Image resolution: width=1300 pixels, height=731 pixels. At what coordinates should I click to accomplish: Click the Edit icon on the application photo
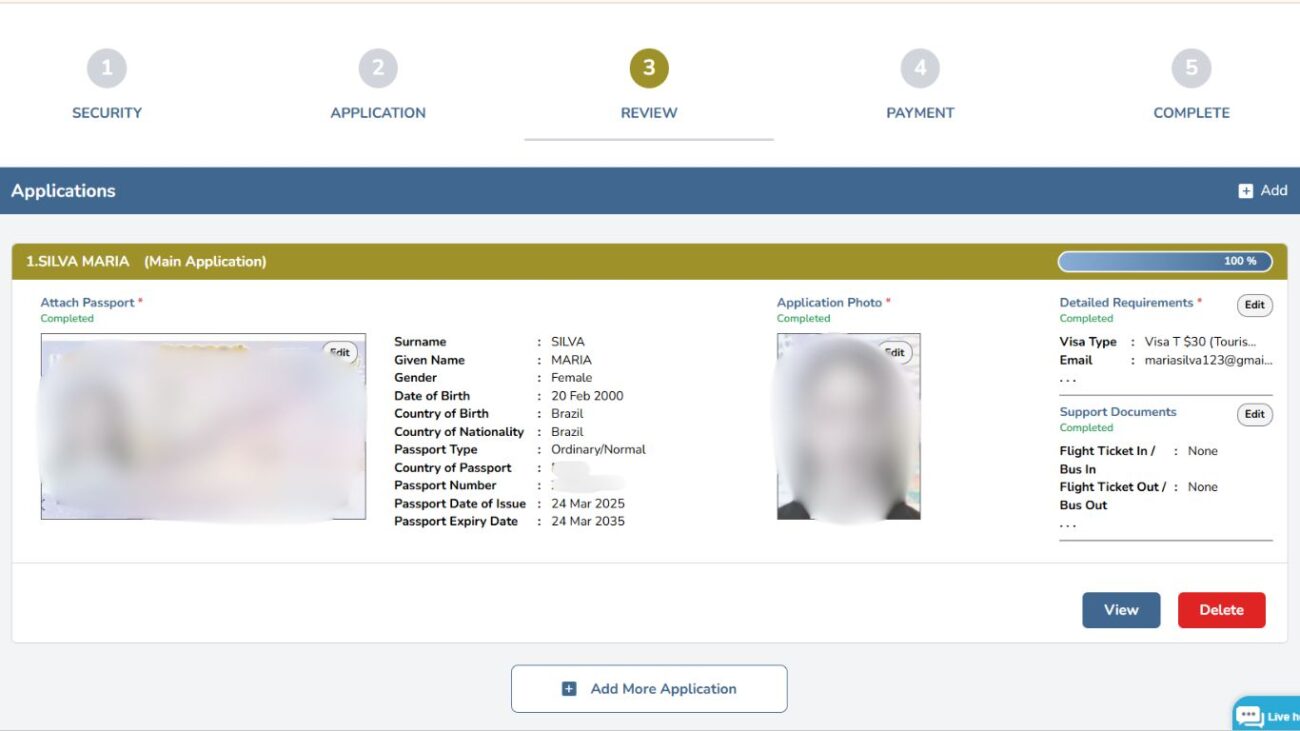[x=894, y=352]
